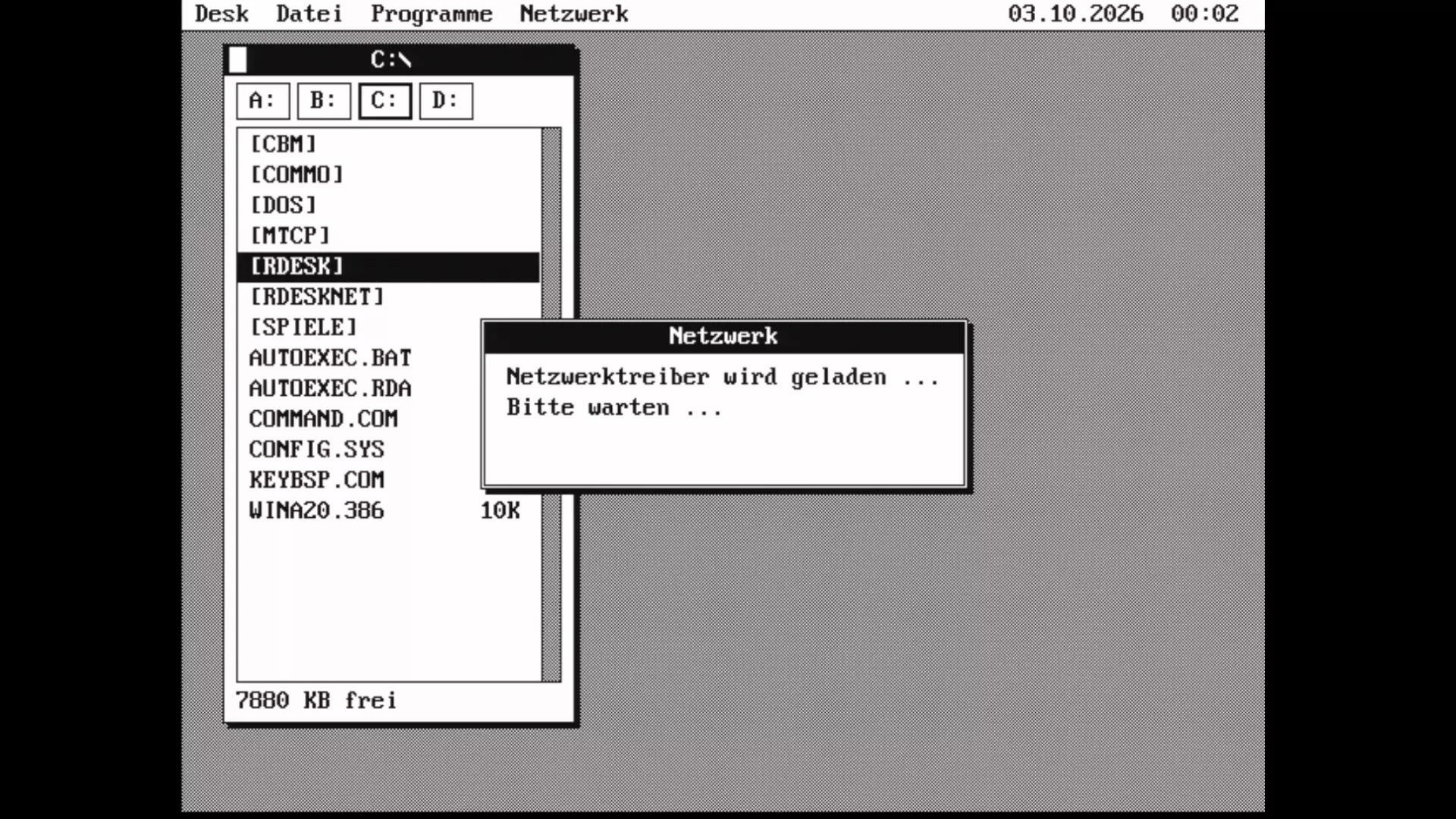Click the window close box beside C:\ title
Viewport: 1456px width, 819px height.
tap(238, 60)
